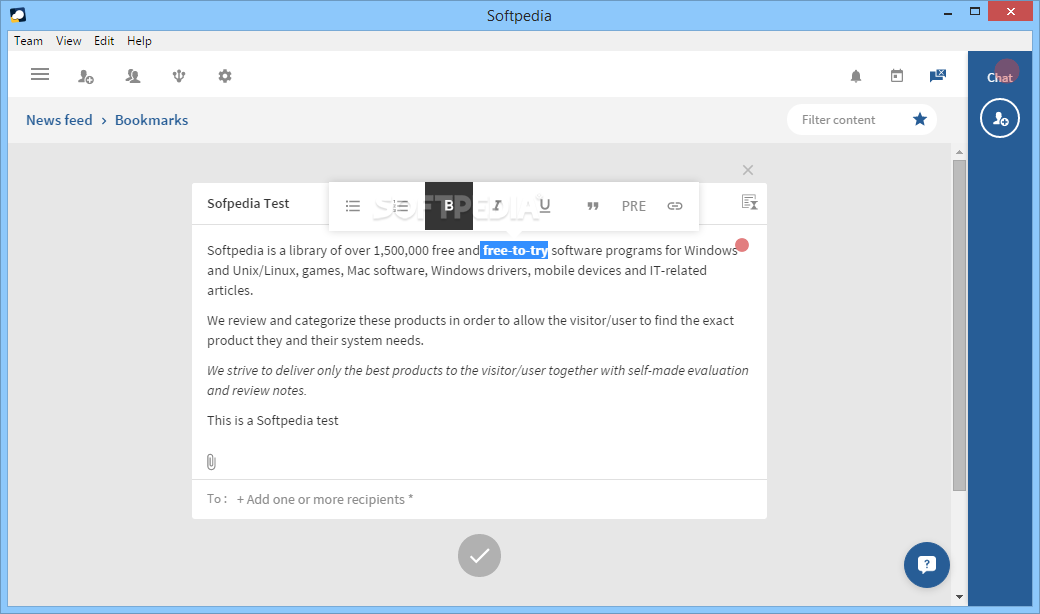Open the settings gear icon

click(225, 76)
